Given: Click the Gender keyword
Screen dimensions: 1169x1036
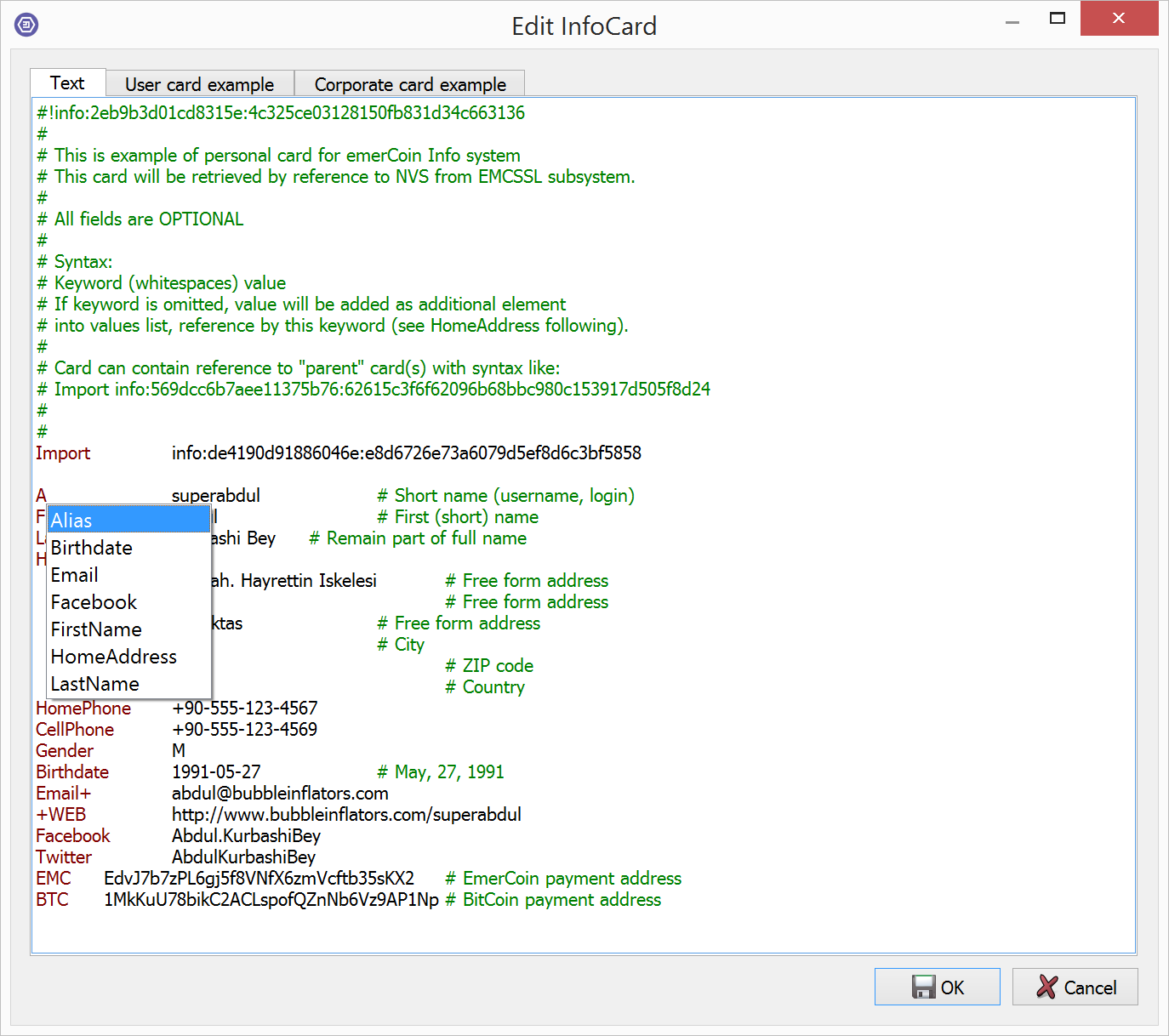Looking at the screenshot, I should pos(65,750).
